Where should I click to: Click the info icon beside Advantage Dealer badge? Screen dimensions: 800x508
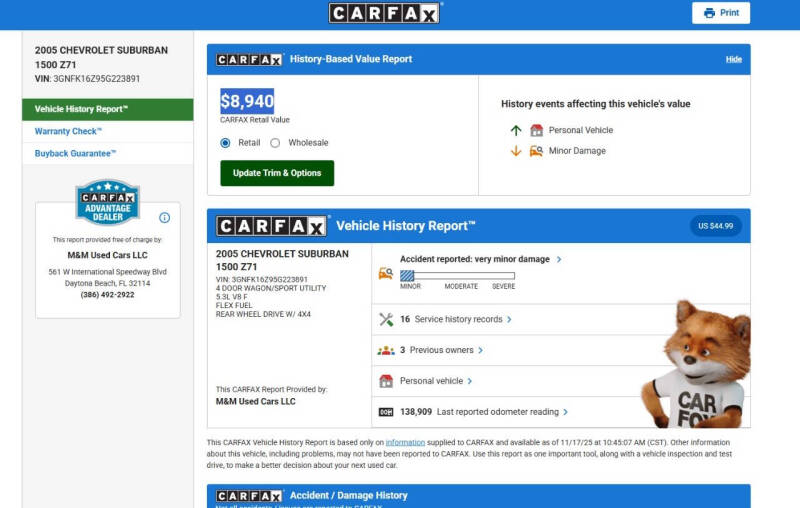pos(165,217)
